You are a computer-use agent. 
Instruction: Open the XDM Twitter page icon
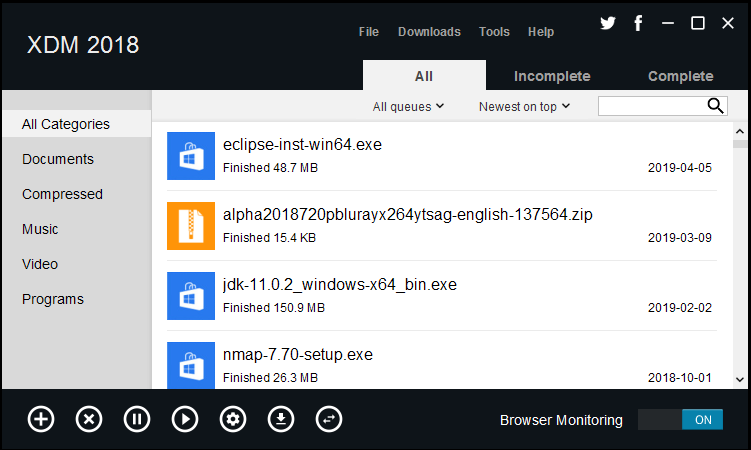[608, 23]
